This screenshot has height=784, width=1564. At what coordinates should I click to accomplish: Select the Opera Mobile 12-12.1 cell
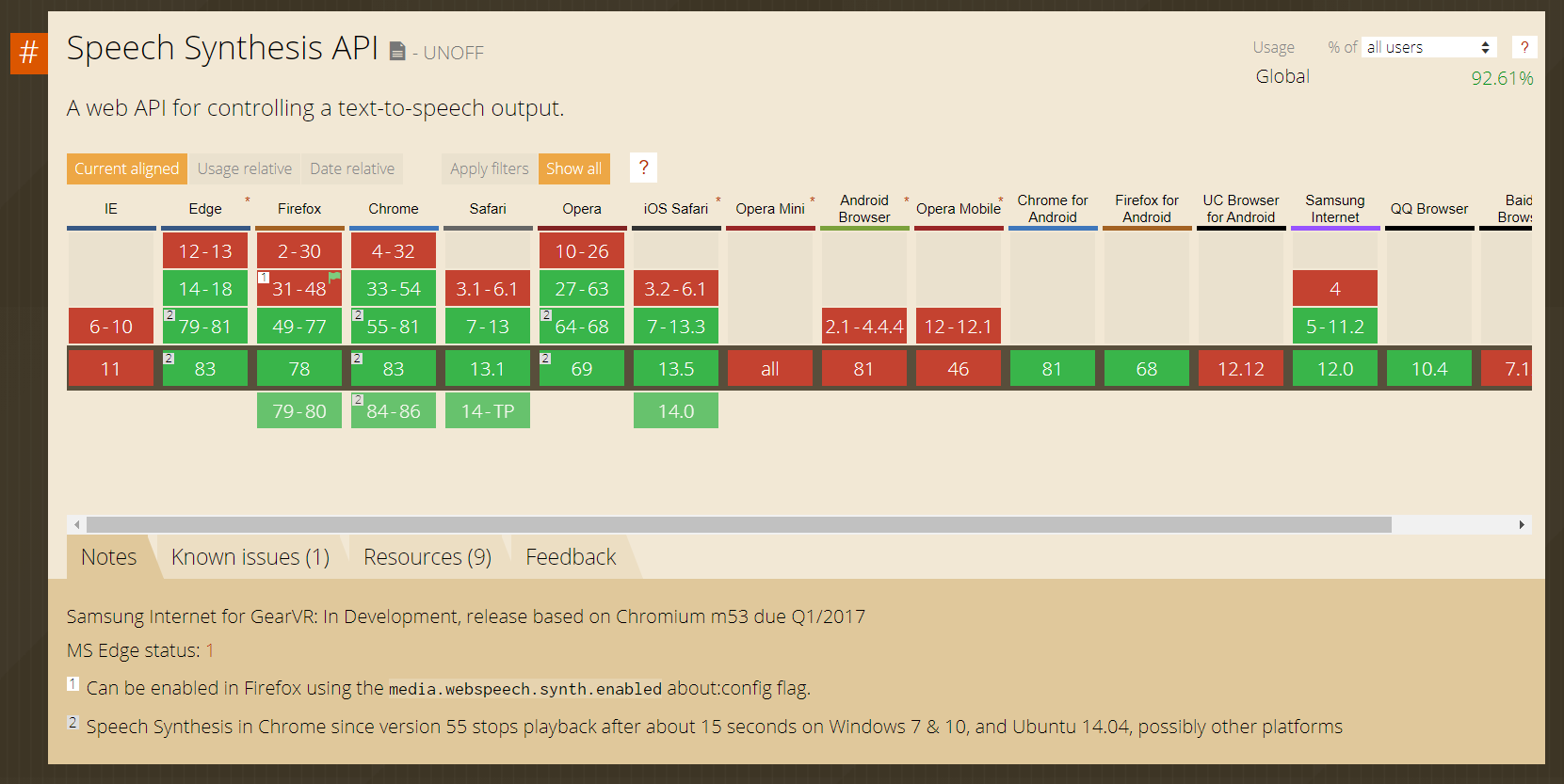(x=959, y=326)
